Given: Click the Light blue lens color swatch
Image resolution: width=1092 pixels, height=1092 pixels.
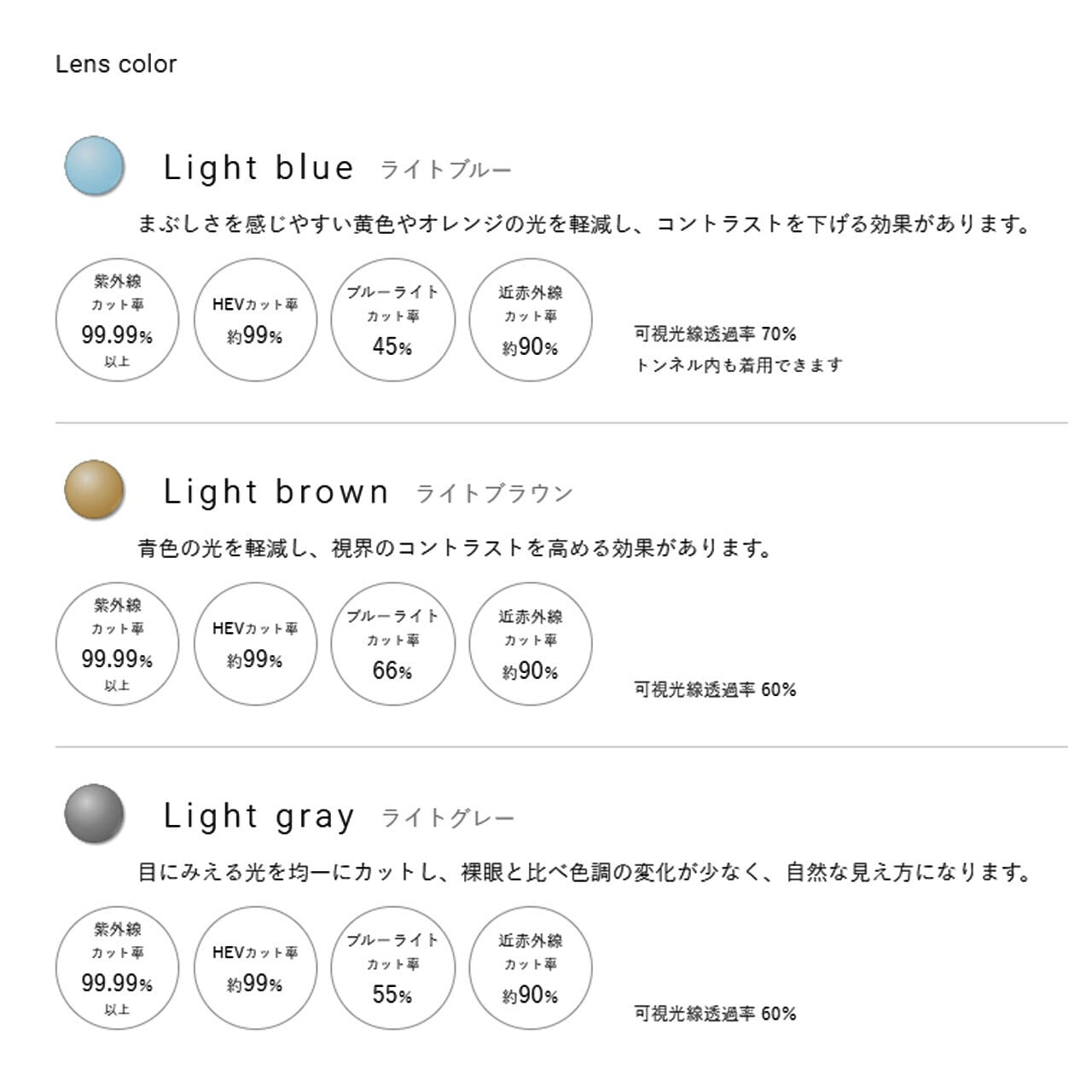Looking at the screenshot, I should [95, 166].
